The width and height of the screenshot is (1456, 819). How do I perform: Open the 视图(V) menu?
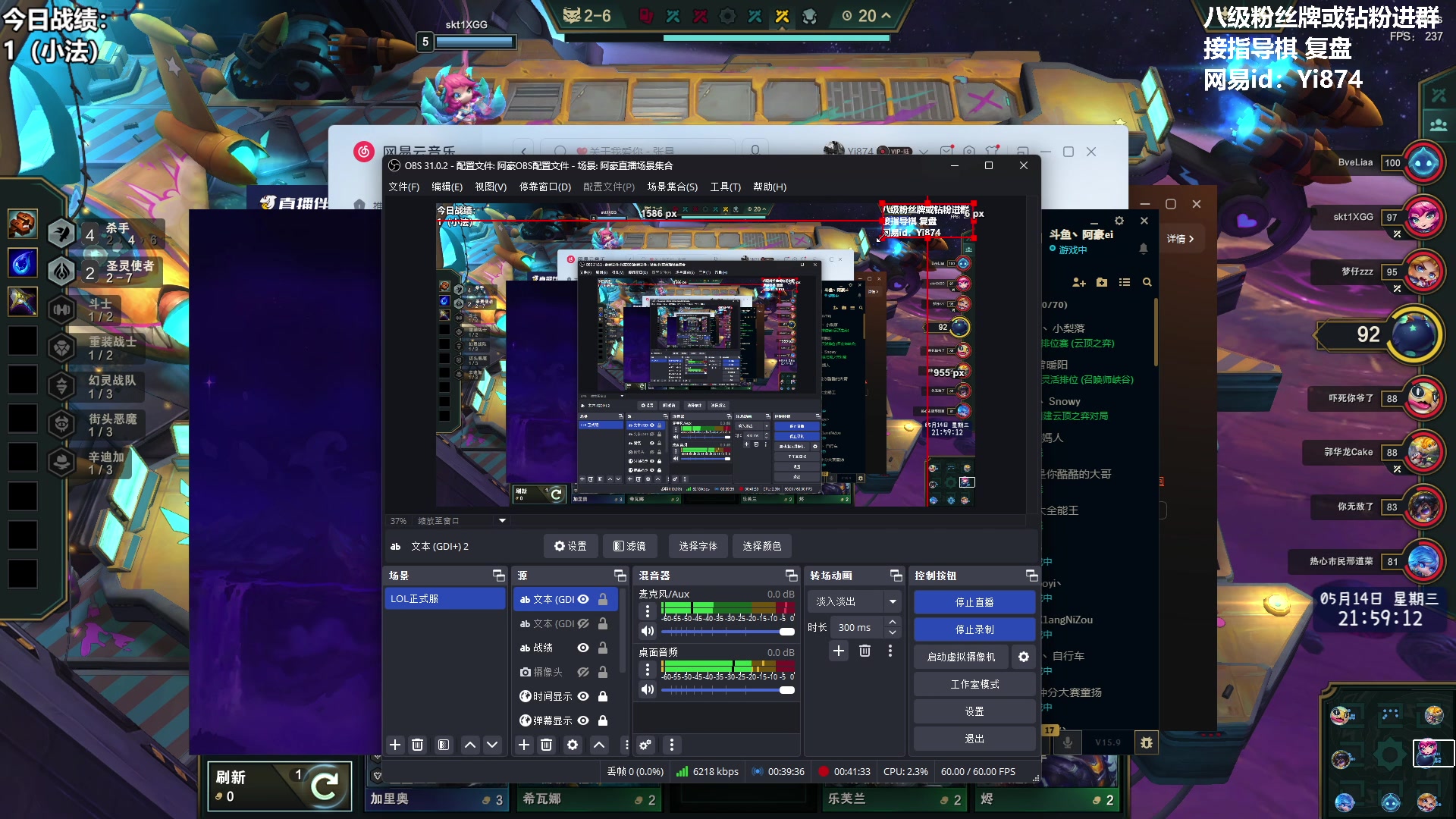(x=491, y=187)
